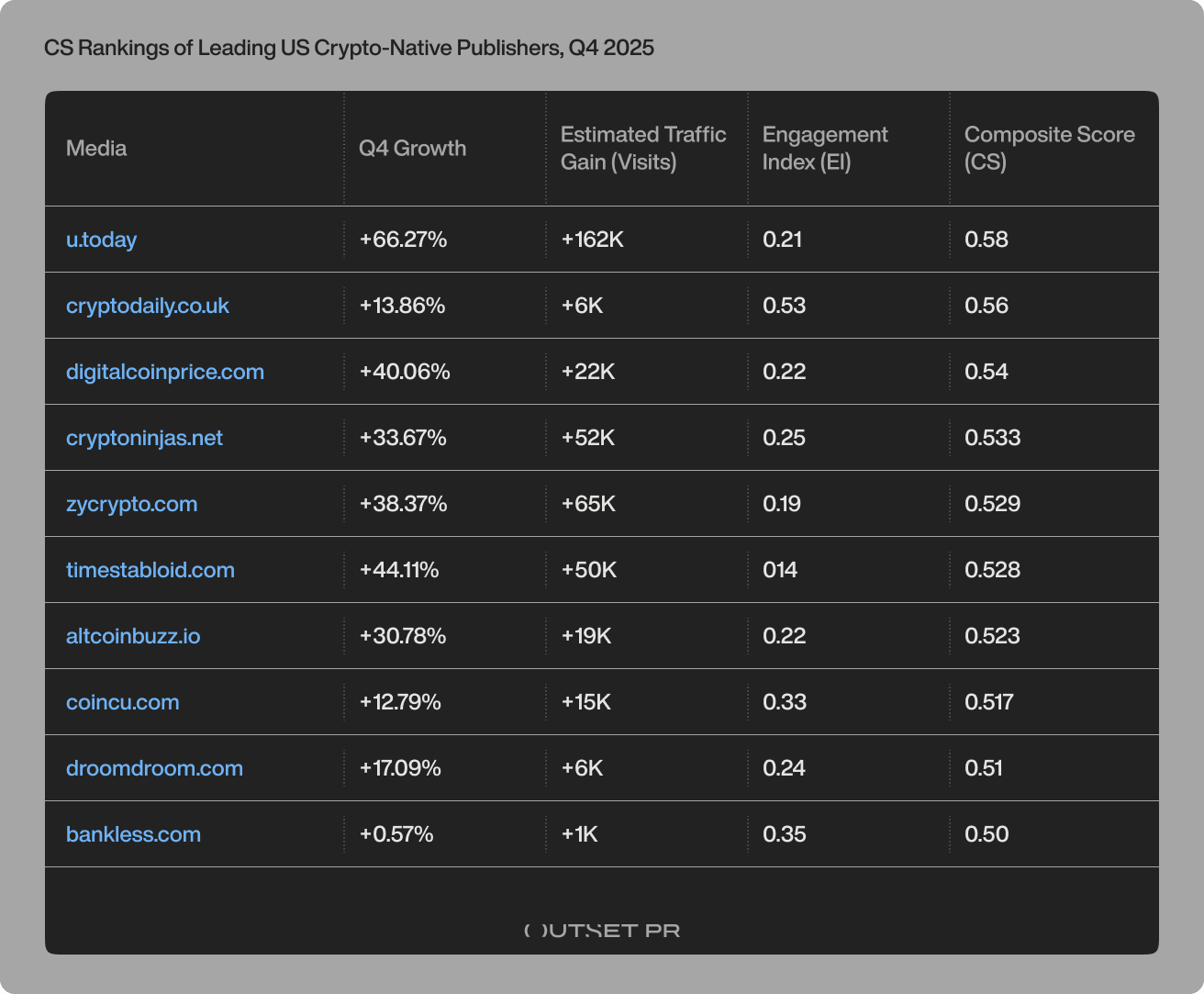1204x994 pixels.
Task: Select the Media column header
Action: click(96, 148)
